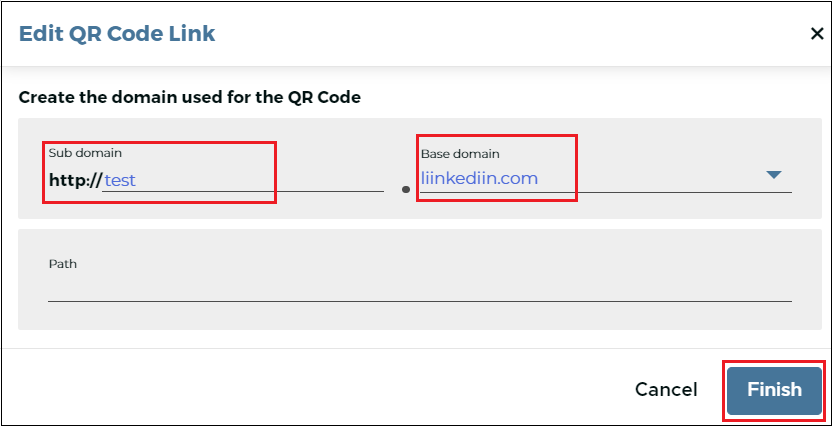Click the dot separator between domain fields
Image resolution: width=832 pixels, height=427 pixels.
click(x=406, y=189)
